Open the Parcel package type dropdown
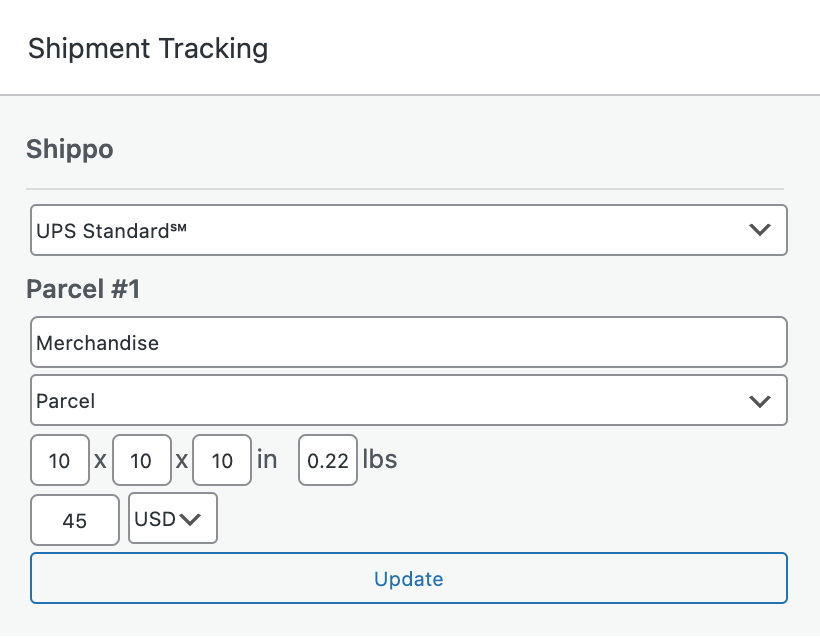Screen dimensions: 820x638 (408, 400)
